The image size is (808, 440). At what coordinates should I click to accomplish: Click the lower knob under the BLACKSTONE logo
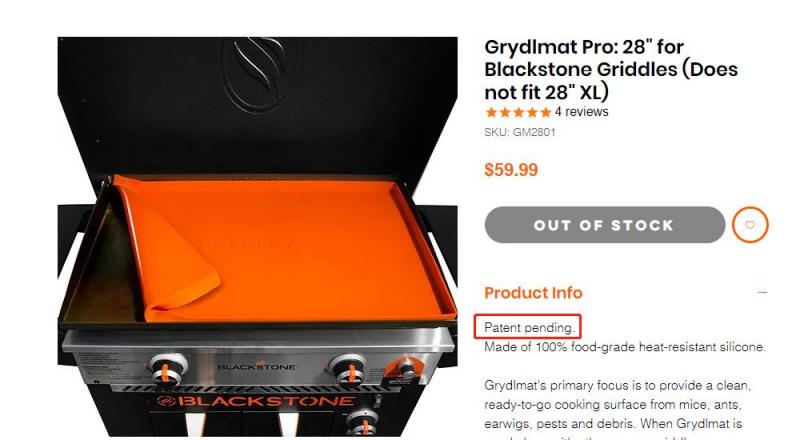363,422
